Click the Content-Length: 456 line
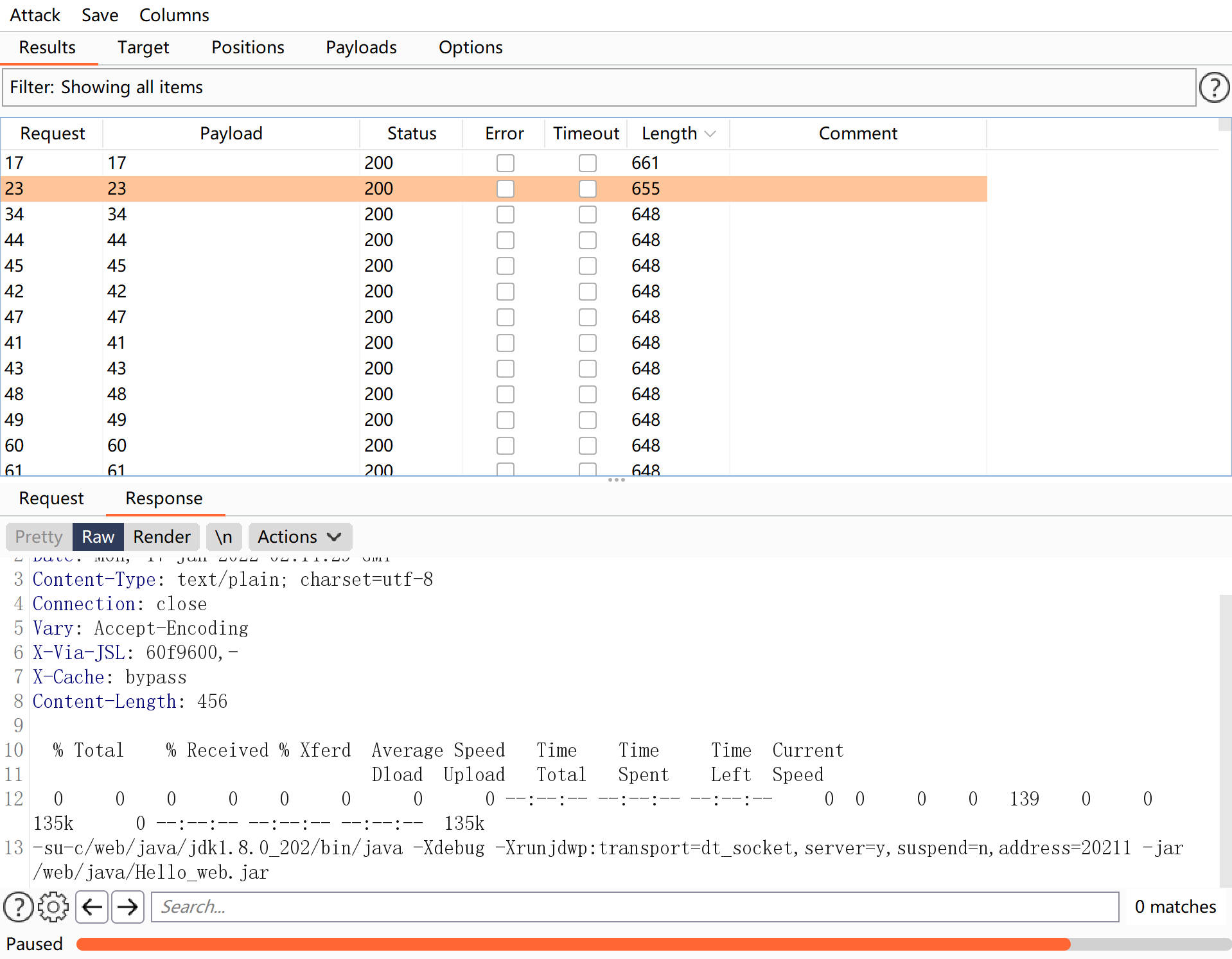The width and height of the screenshot is (1232, 959). [x=130, y=701]
